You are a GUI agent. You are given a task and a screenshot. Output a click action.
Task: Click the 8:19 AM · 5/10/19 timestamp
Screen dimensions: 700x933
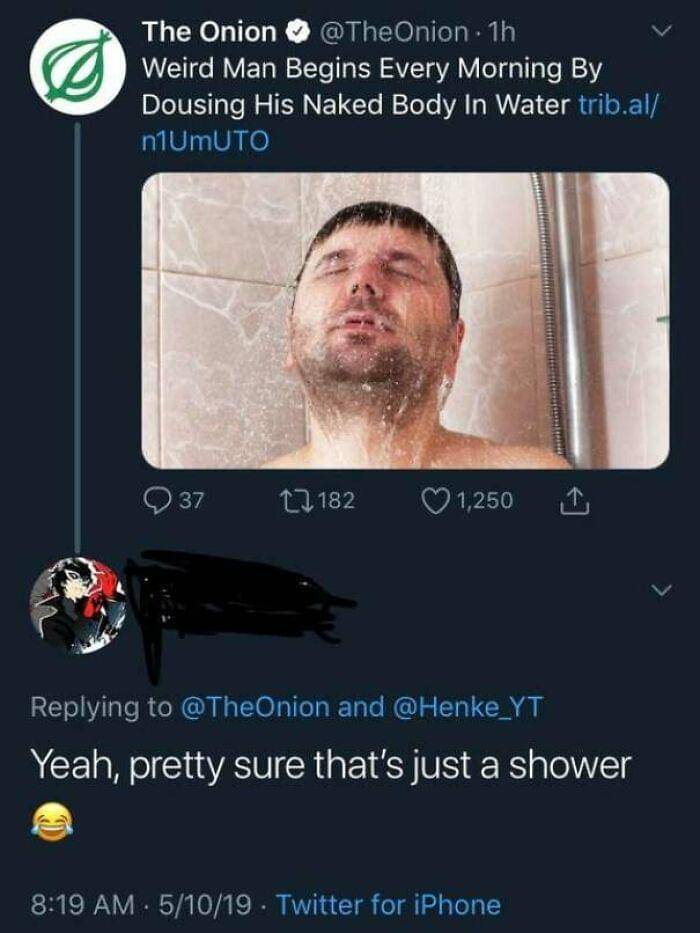coord(140,905)
